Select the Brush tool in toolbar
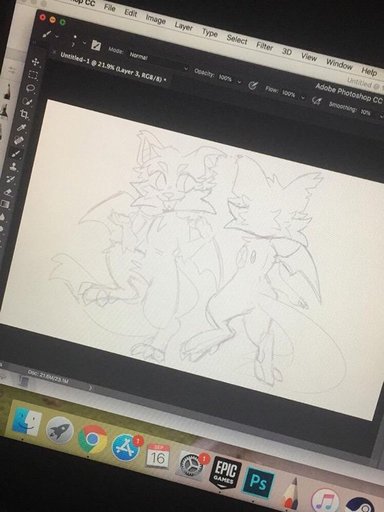This screenshot has height=512, width=384. tap(16, 154)
